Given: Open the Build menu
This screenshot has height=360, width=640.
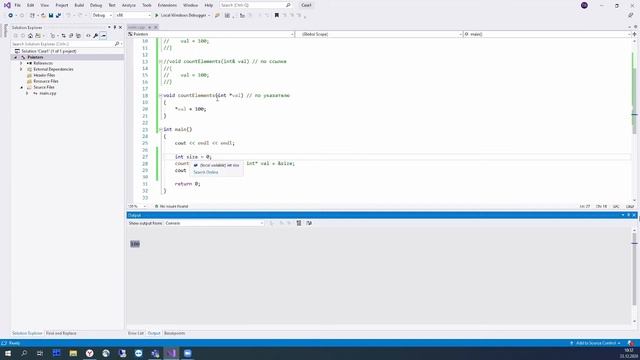Looking at the screenshot, I should pyautogui.click(x=79, y=5).
